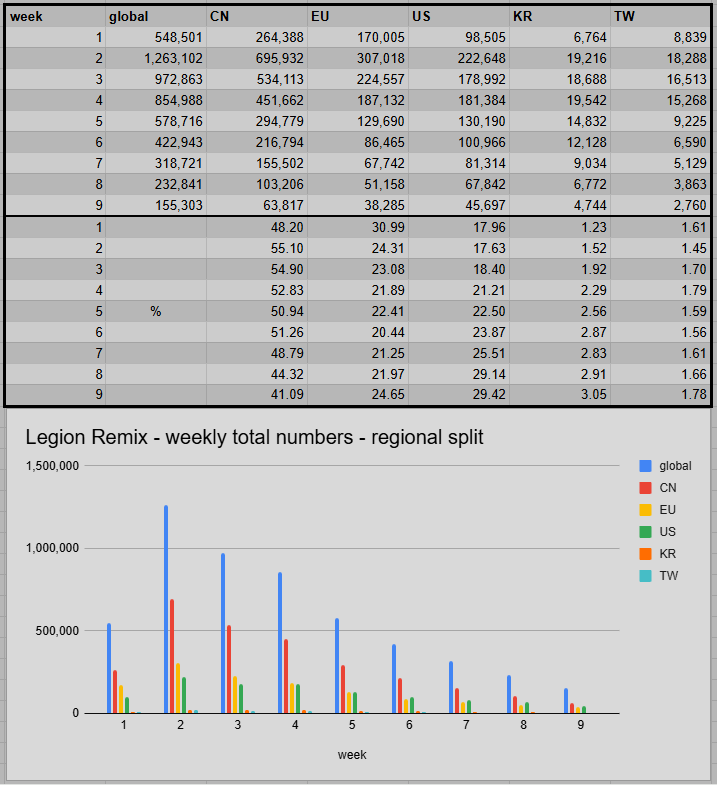Click the US percentage cell 29.42

459,395
